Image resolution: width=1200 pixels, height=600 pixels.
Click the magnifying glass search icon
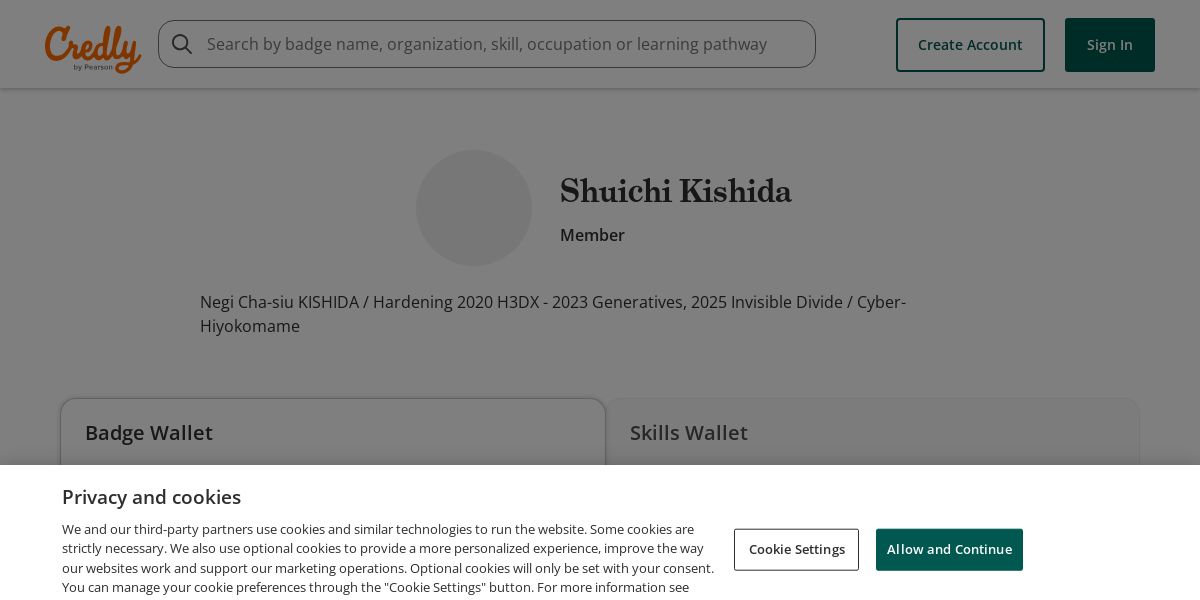(x=182, y=44)
